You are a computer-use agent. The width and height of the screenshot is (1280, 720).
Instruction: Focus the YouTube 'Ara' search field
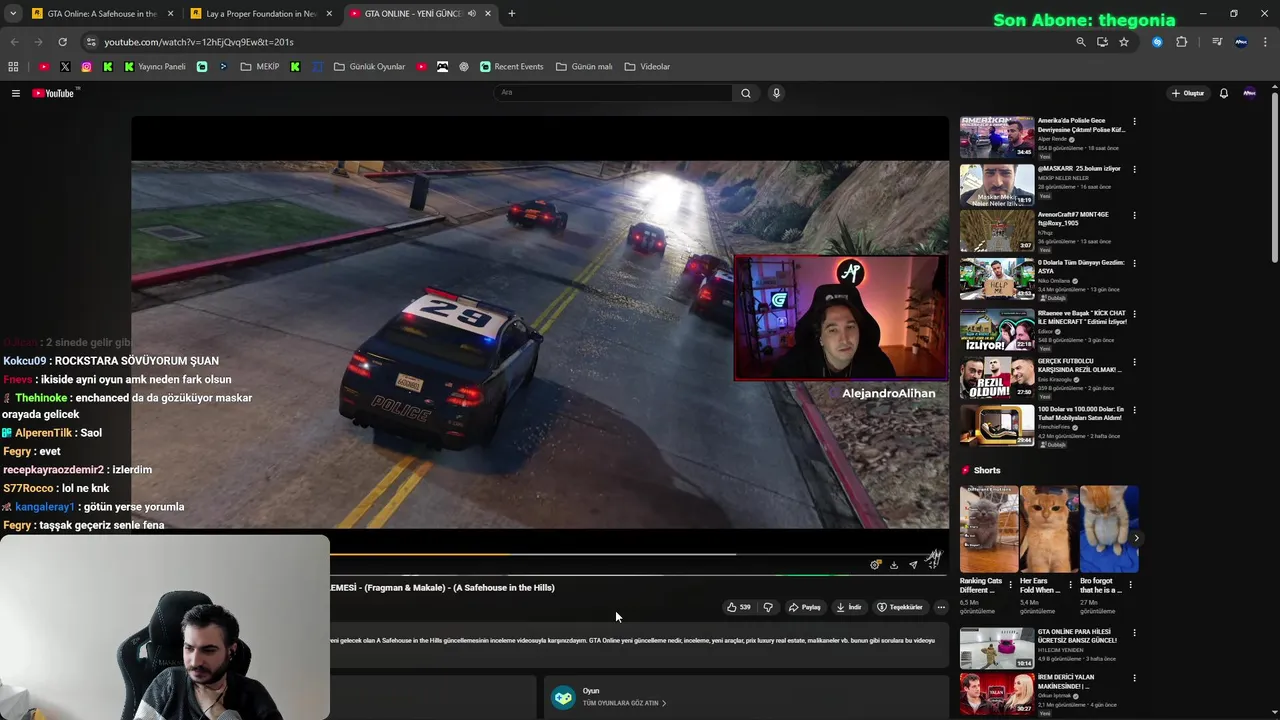pos(613,93)
